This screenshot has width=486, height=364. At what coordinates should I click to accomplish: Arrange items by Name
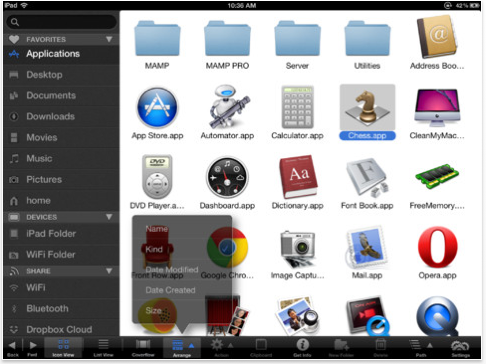click(x=182, y=229)
